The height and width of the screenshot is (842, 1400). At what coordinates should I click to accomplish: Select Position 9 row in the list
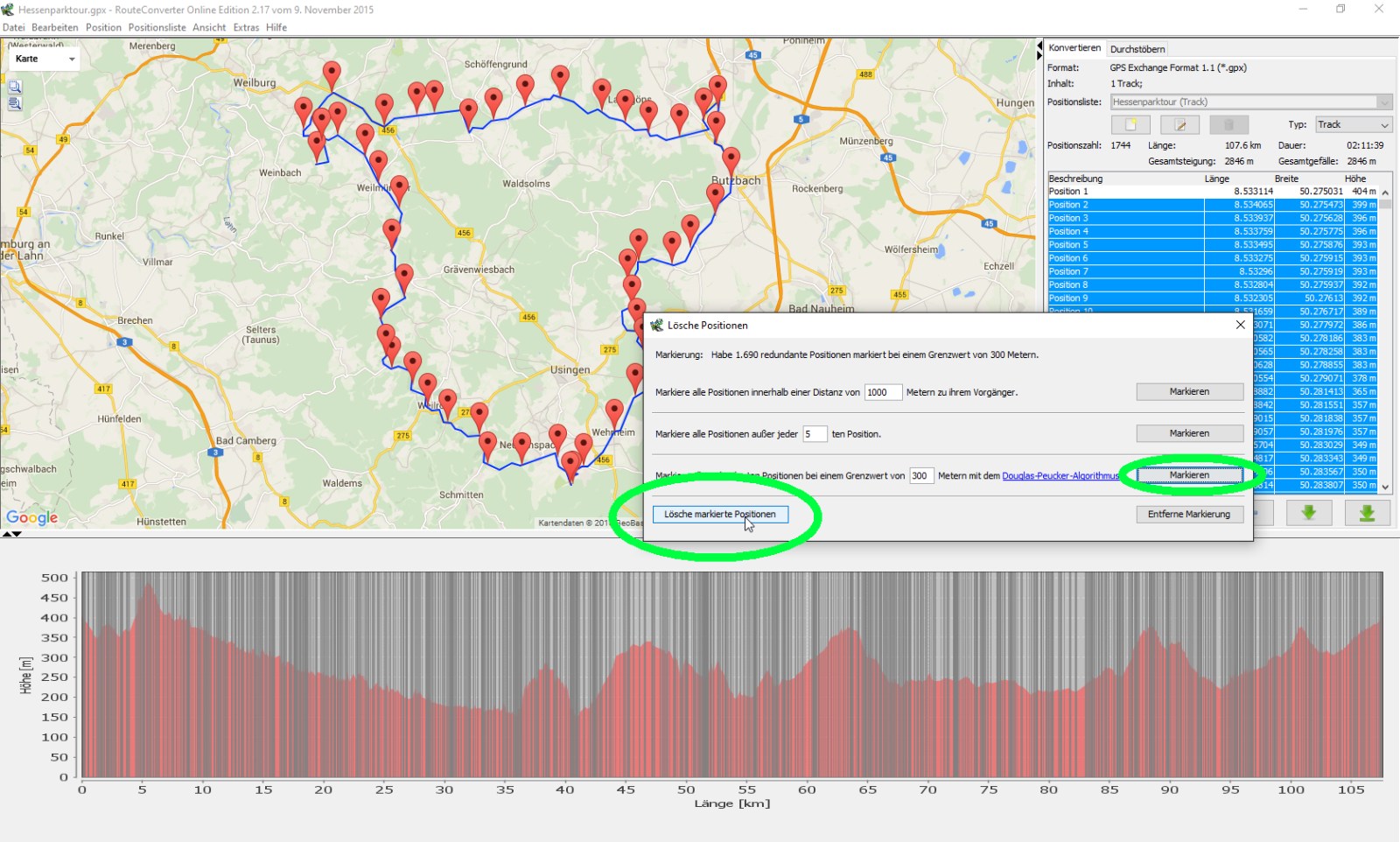tap(1213, 298)
